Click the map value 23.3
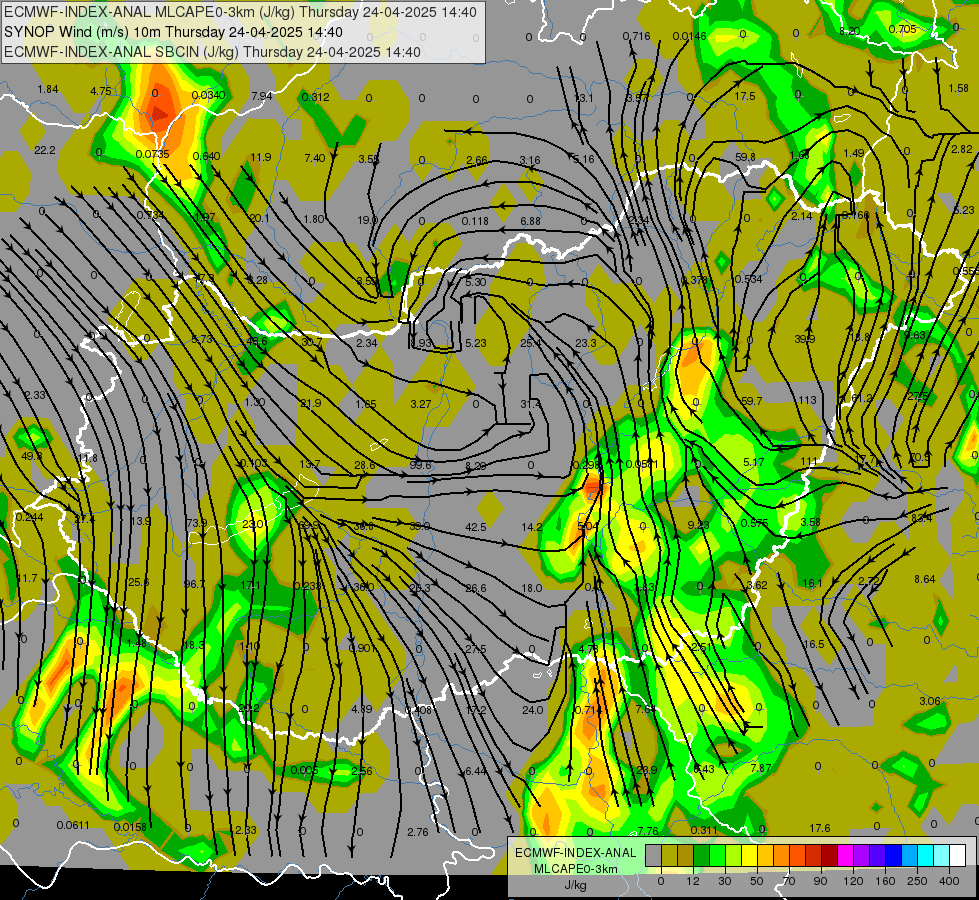The width and height of the screenshot is (979, 900). [586, 343]
